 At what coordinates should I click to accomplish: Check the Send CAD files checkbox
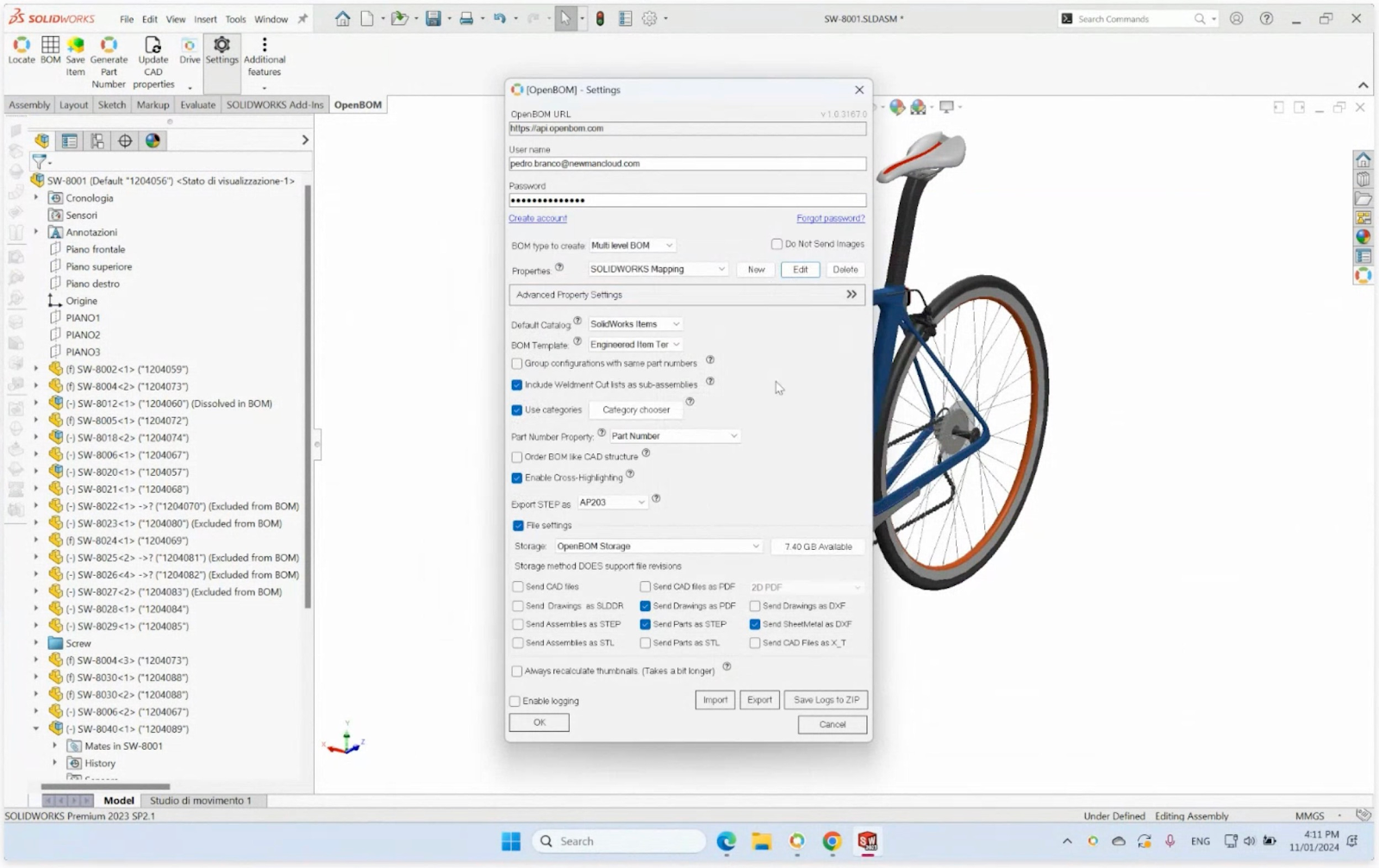518,587
